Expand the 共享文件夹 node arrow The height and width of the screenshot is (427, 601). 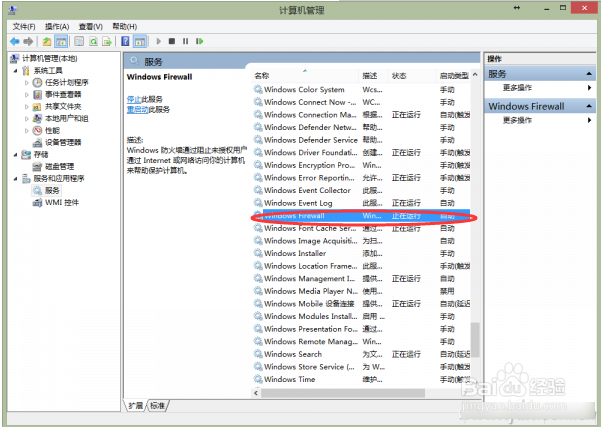coord(26,107)
